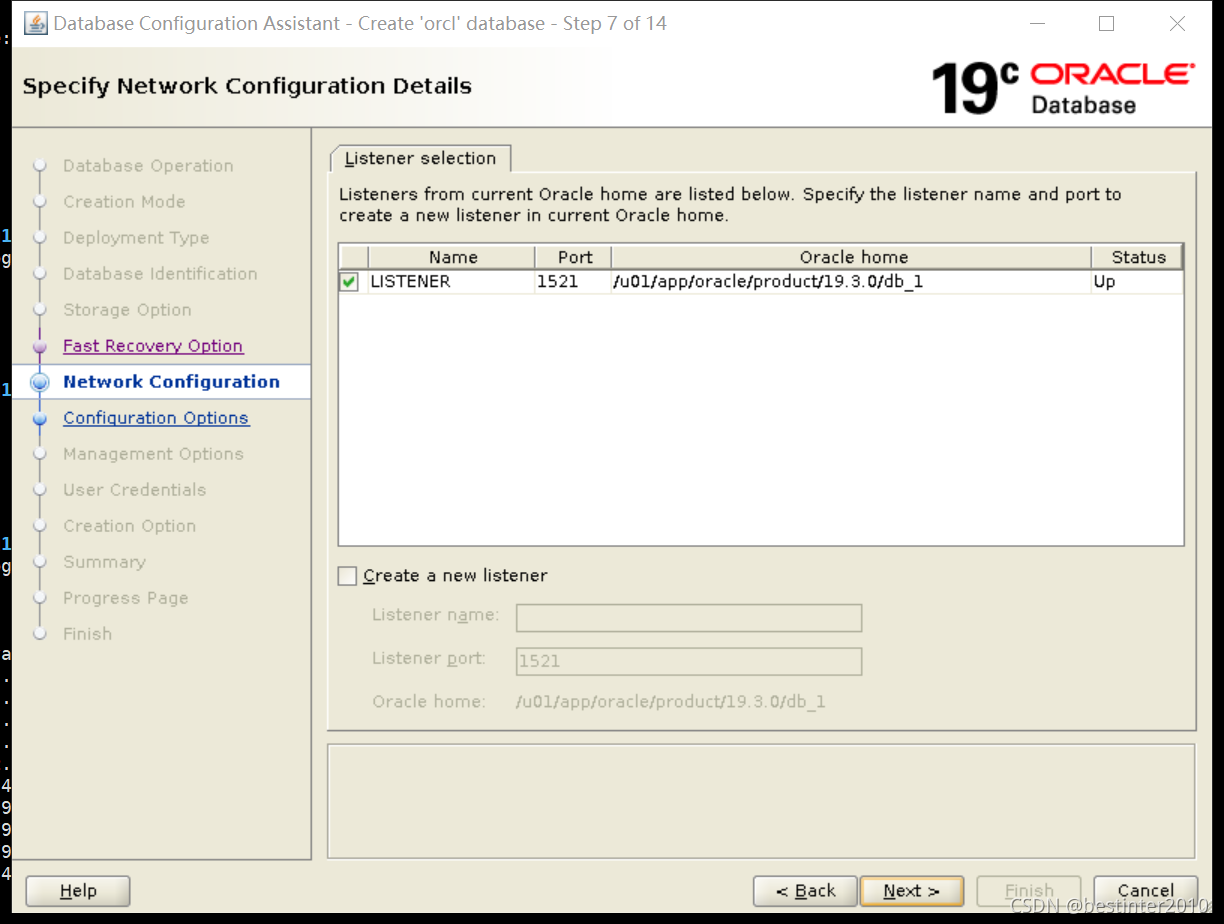Screen dimensions: 1224x924
Task: Click the Summary step
Action: coord(104,562)
